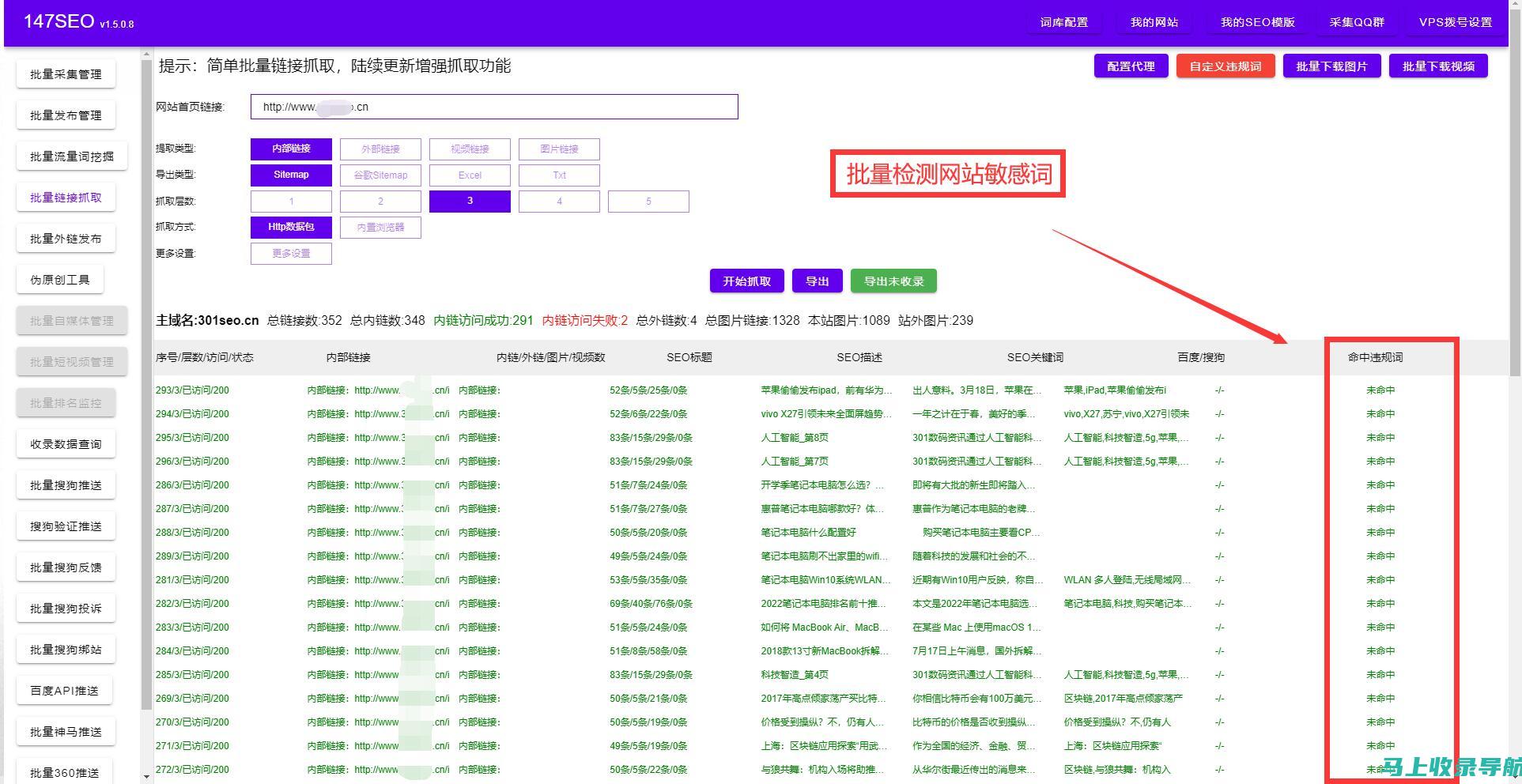Image resolution: width=1522 pixels, height=784 pixels.
Task: Open 收录数据查询 in sidebar
Action: 66,444
